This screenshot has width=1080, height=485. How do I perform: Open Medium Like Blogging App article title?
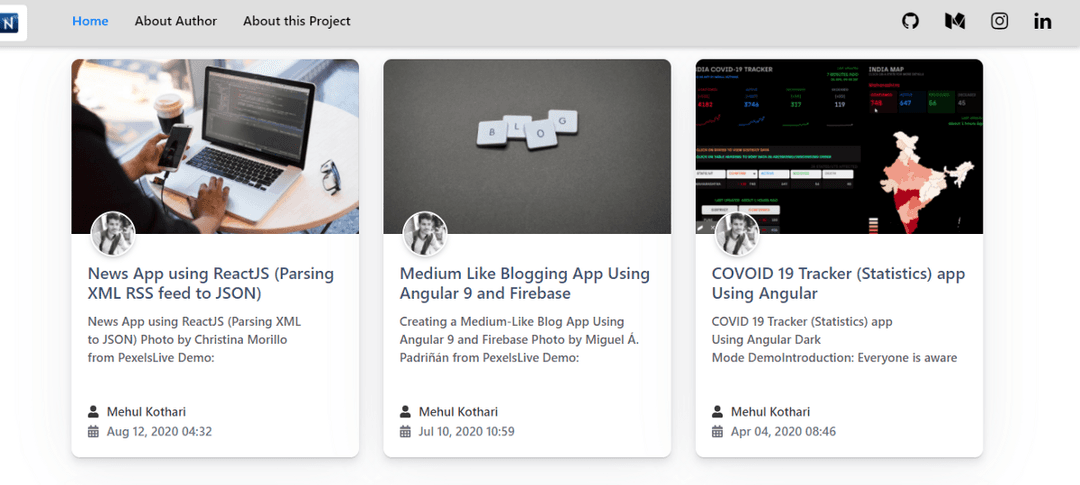[524, 283]
